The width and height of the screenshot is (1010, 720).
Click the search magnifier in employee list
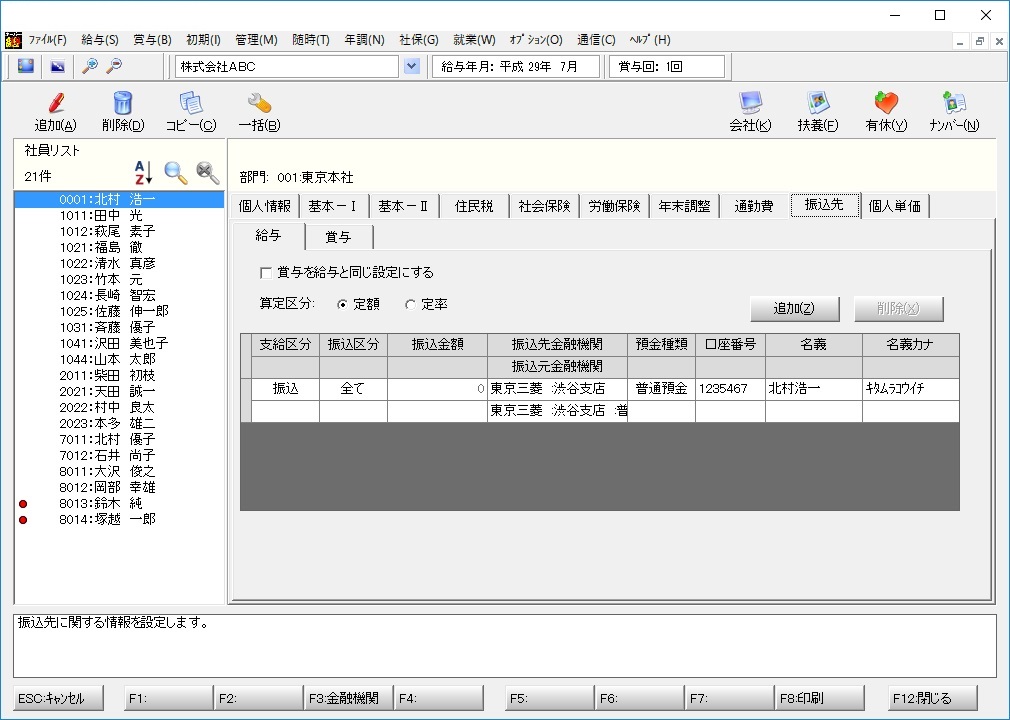[x=175, y=173]
